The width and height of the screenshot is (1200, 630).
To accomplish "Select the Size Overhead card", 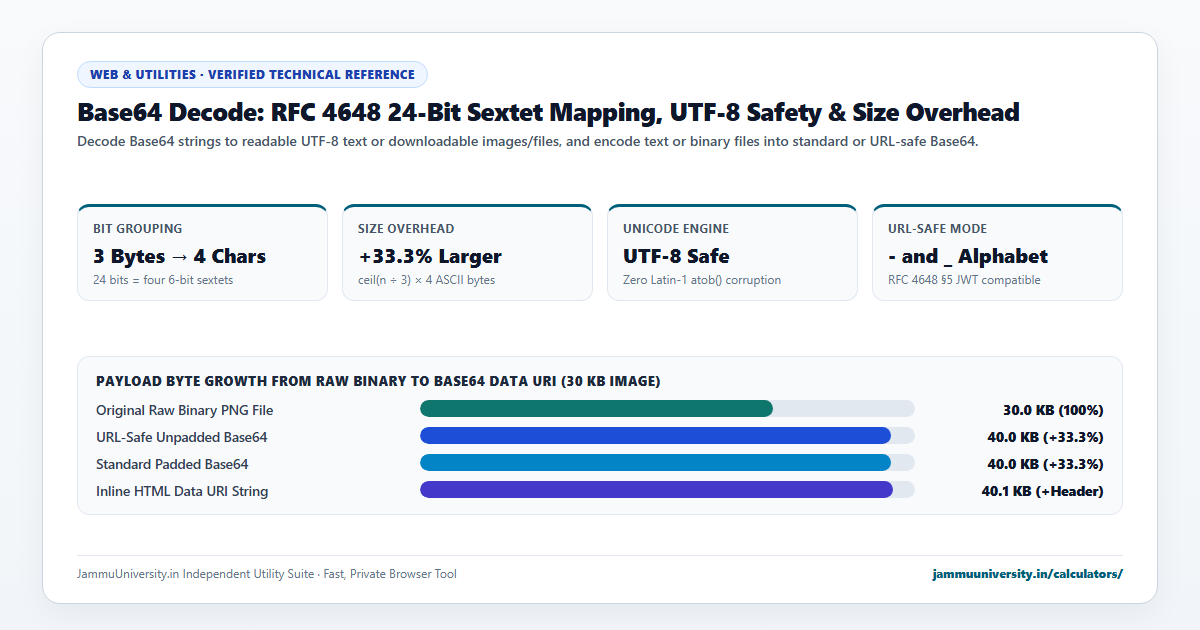I will click(x=467, y=252).
